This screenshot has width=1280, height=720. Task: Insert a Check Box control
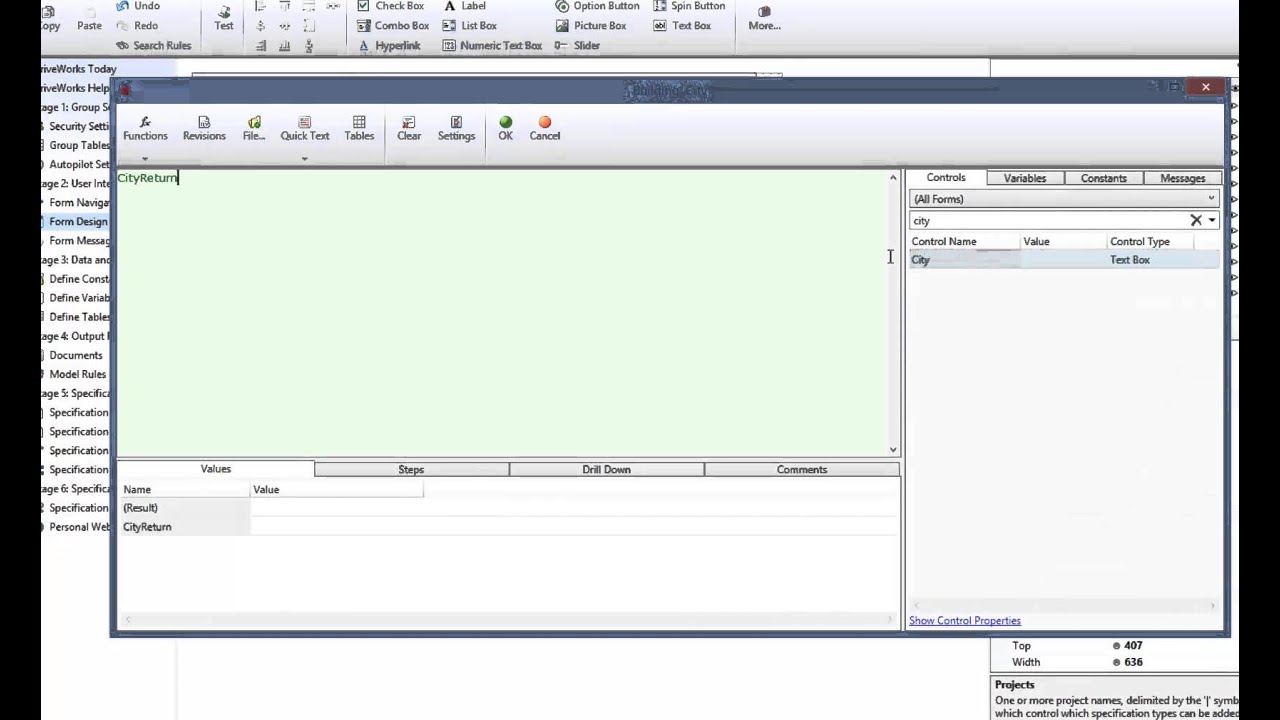(391, 6)
